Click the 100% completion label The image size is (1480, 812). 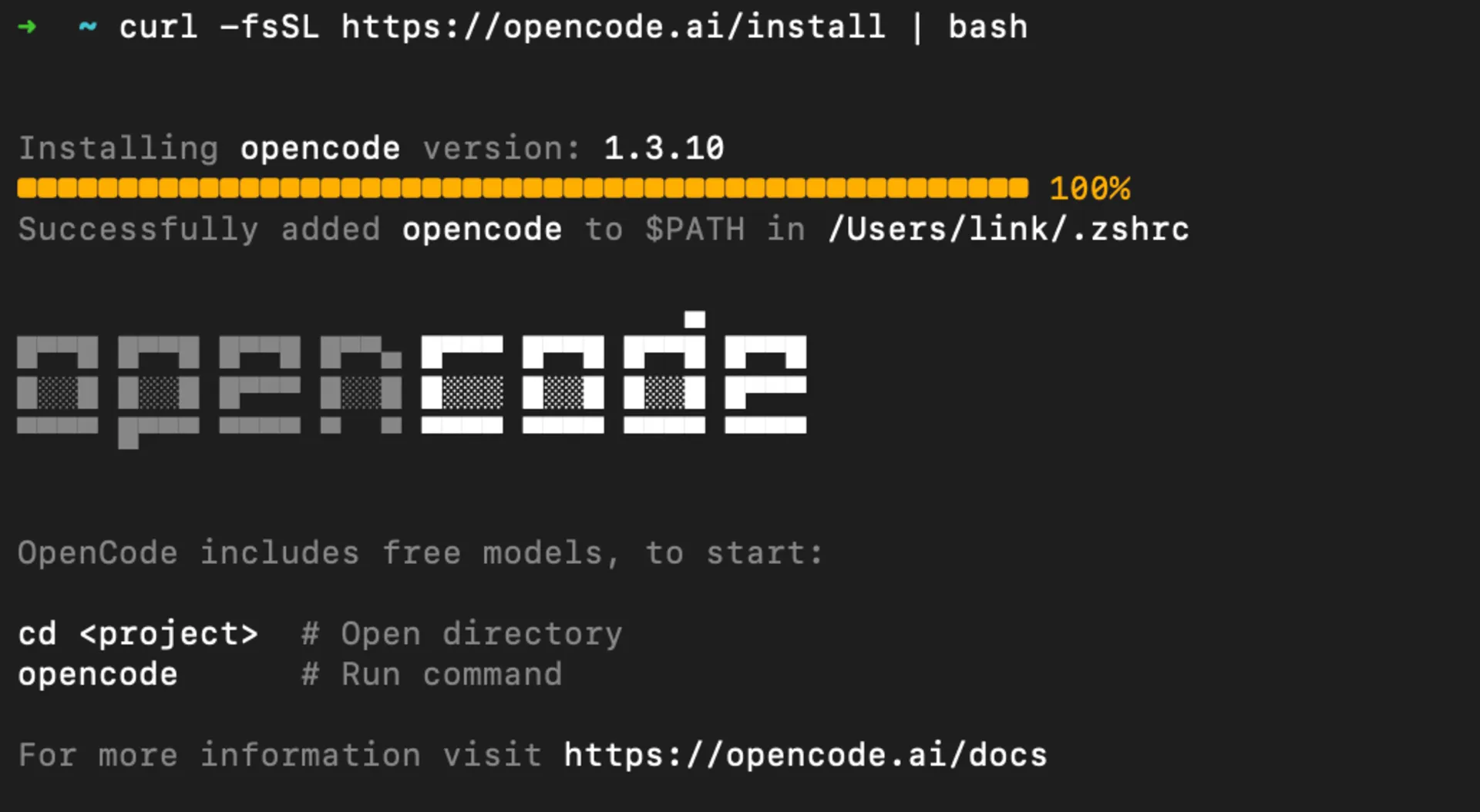[1089, 188]
